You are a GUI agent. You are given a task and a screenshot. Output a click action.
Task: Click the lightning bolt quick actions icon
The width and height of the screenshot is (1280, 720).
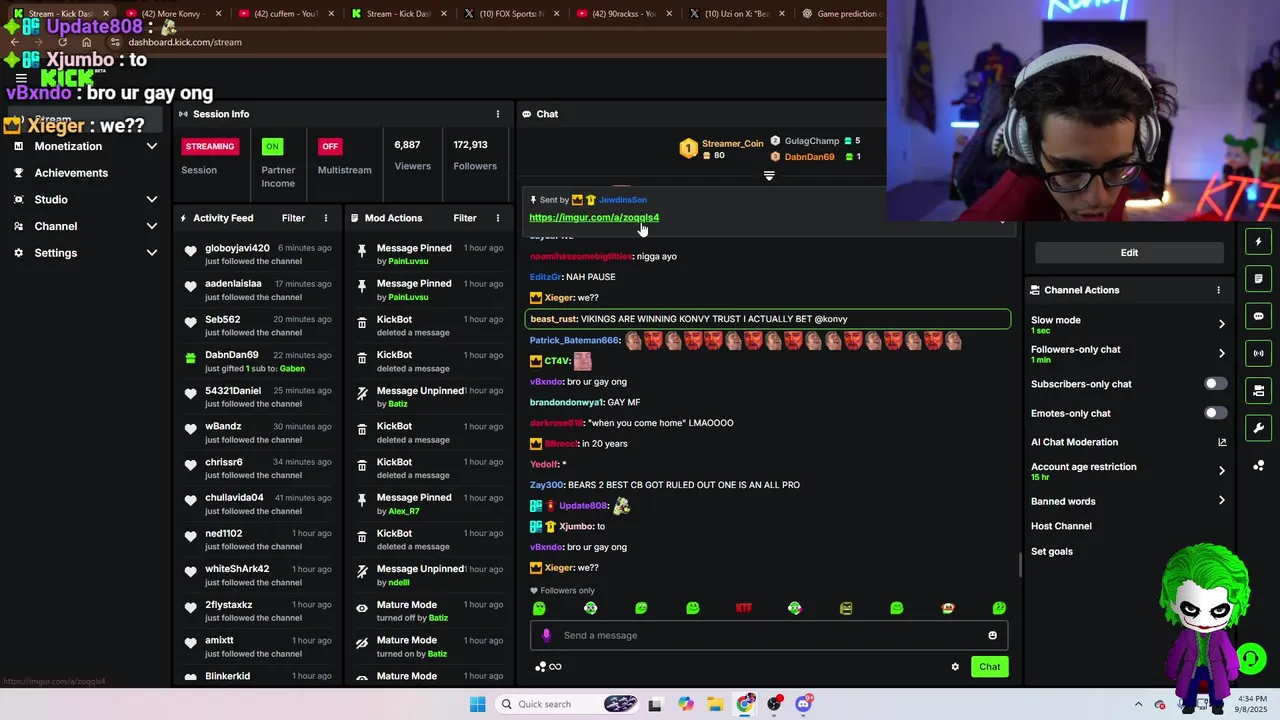pos(1258,241)
